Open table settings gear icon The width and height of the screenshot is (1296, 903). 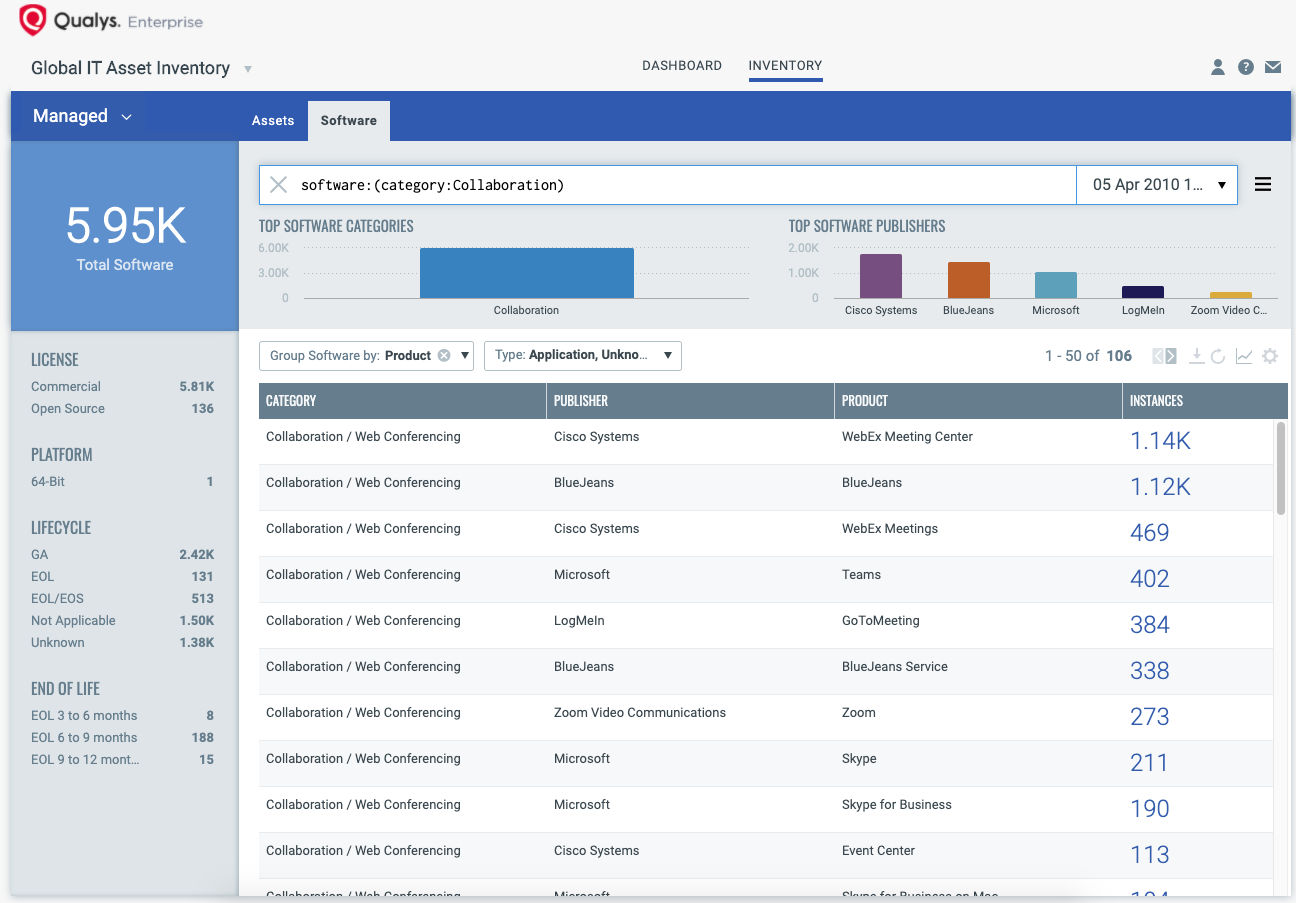tap(1270, 356)
